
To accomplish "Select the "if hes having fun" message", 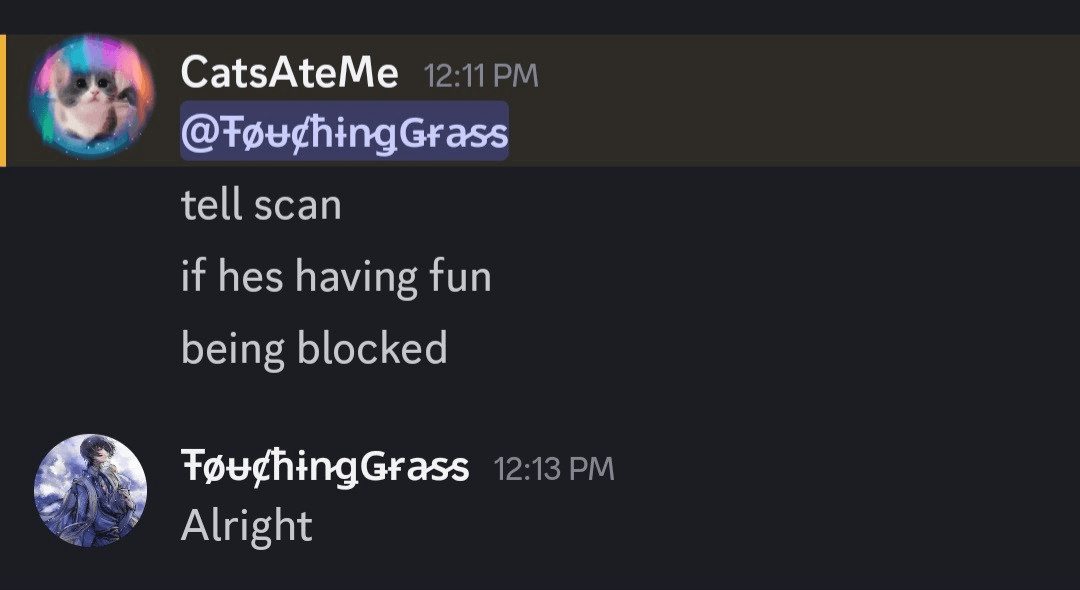I will (x=336, y=276).
